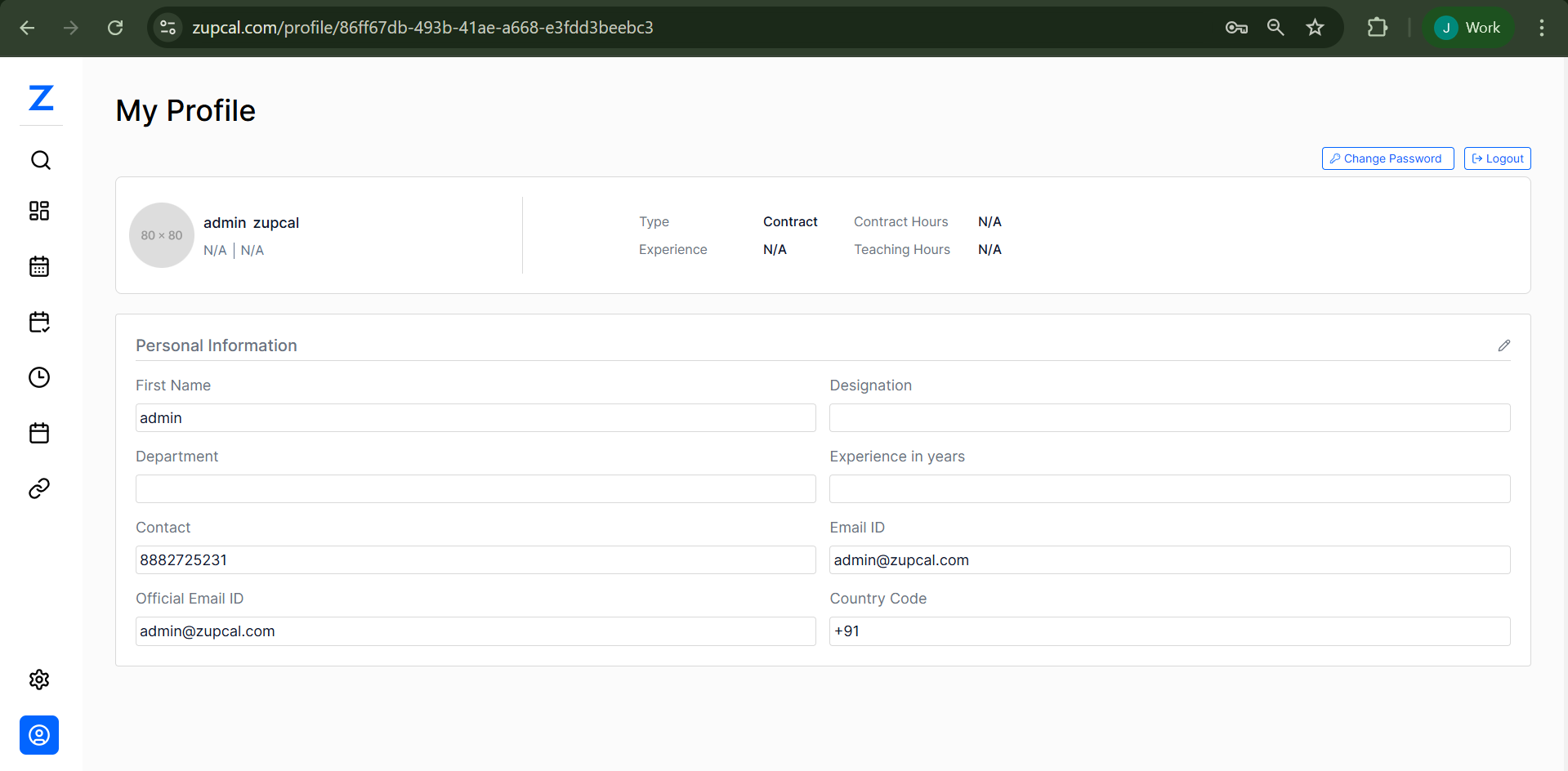
Task: Edit Personal Information using the pencil icon
Action: point(1503,345)
